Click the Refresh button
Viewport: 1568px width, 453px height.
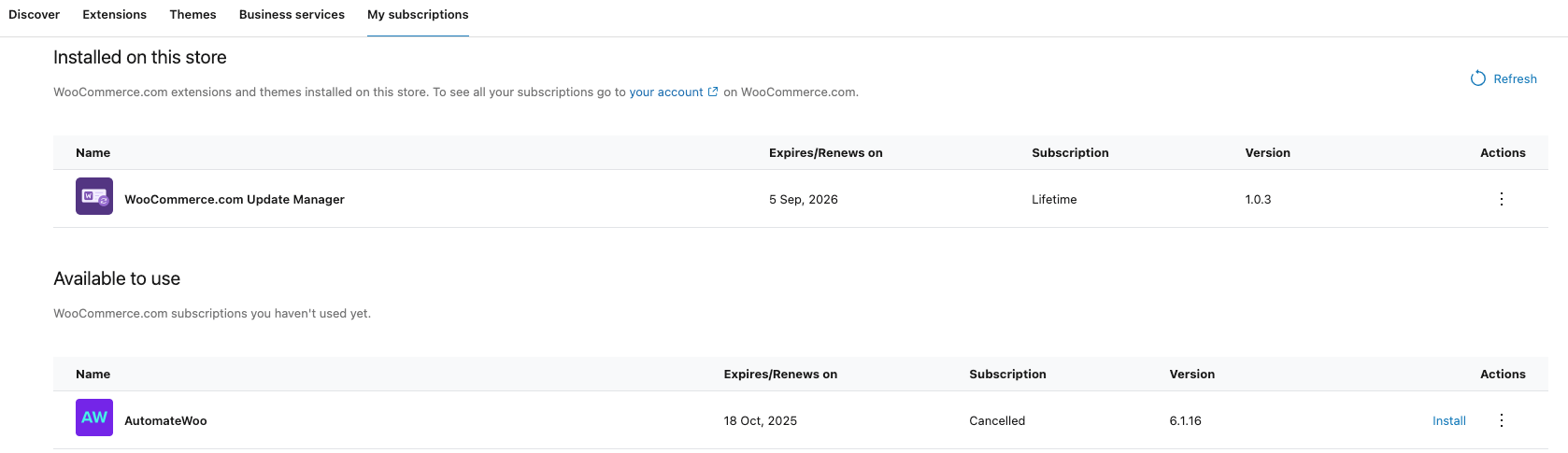(1504, 78)
